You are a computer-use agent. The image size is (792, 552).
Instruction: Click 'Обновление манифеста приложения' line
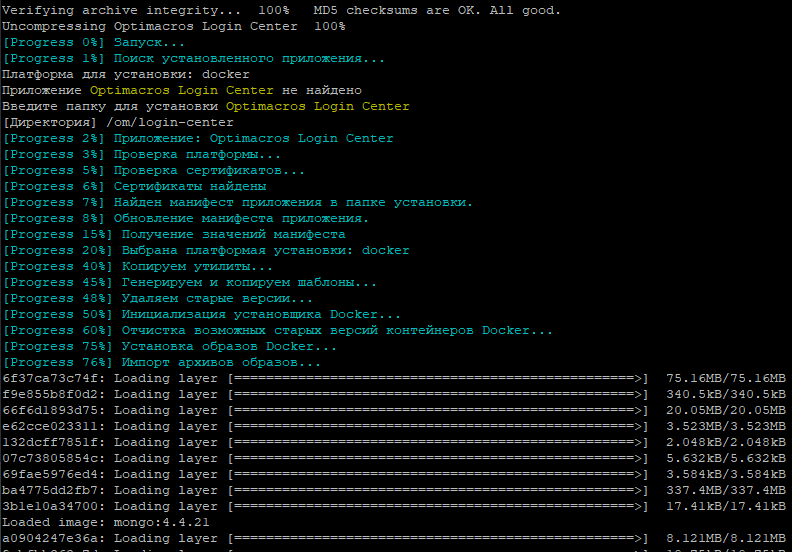(x=186, y=219)
